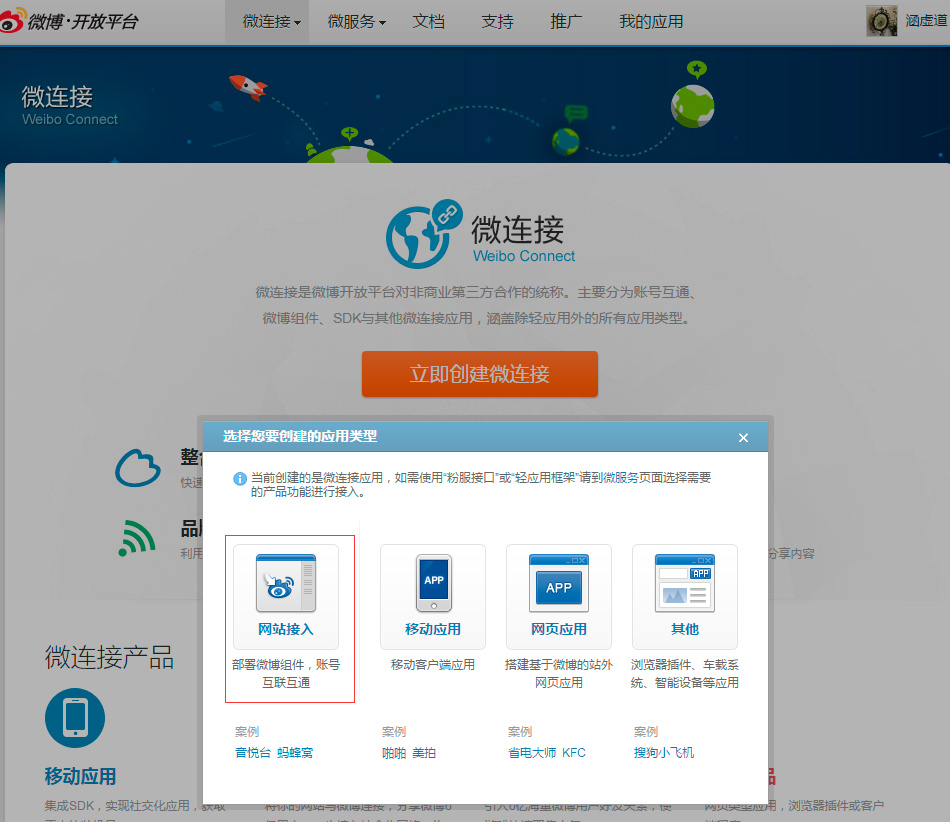Click the Weibo Connect globe logo icon
The width and height of the screenshot is (950, 822).
coord(424,234)
